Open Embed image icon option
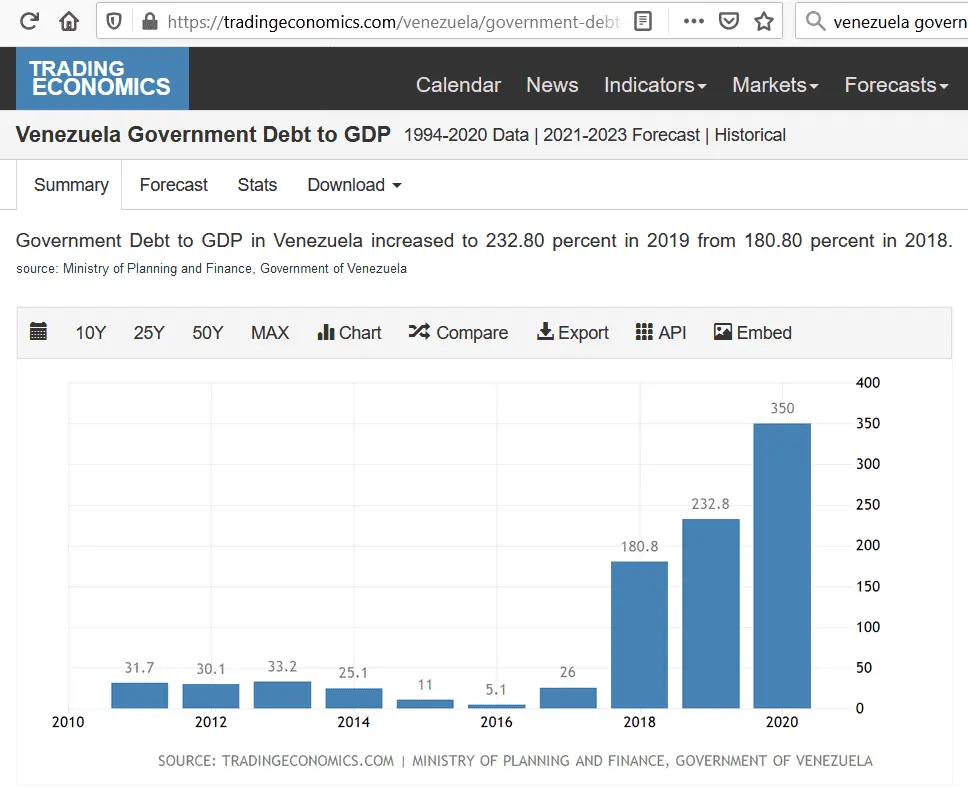Screen dimensions: 968x787 (753, 333)
